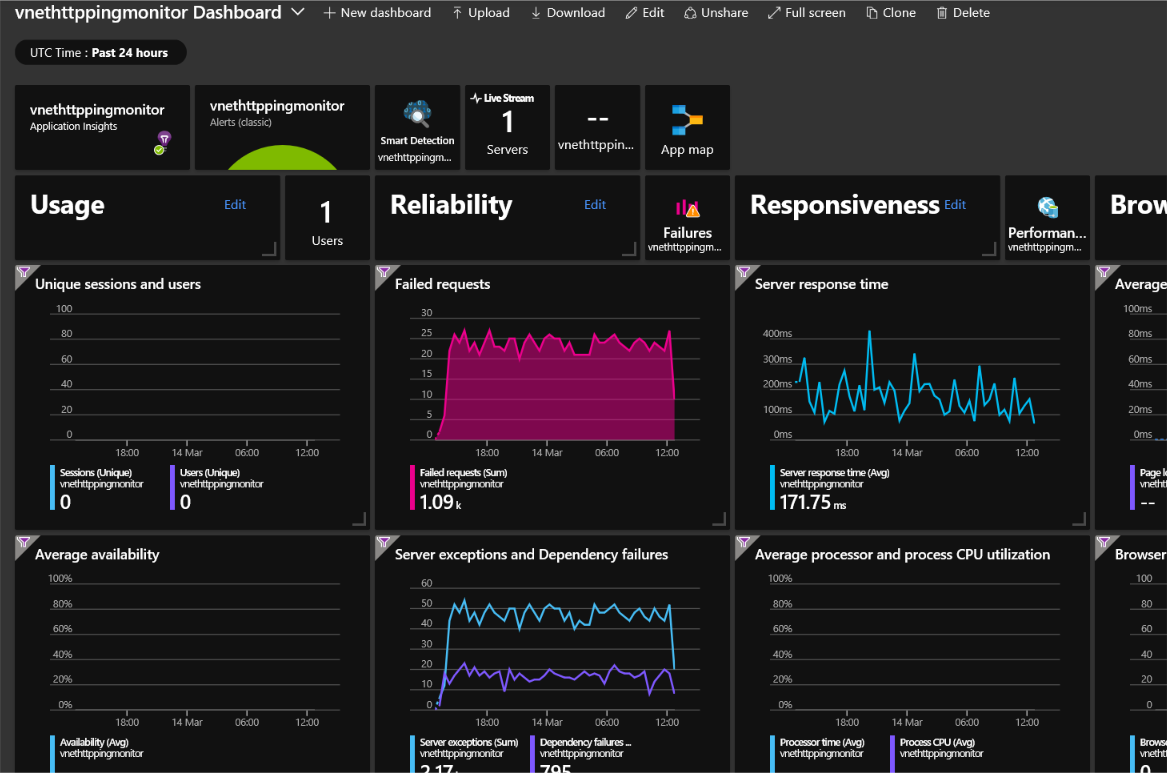The image size is (1167, 773).
Task: Open the Performance tile icon
Action: [1047, 208]
